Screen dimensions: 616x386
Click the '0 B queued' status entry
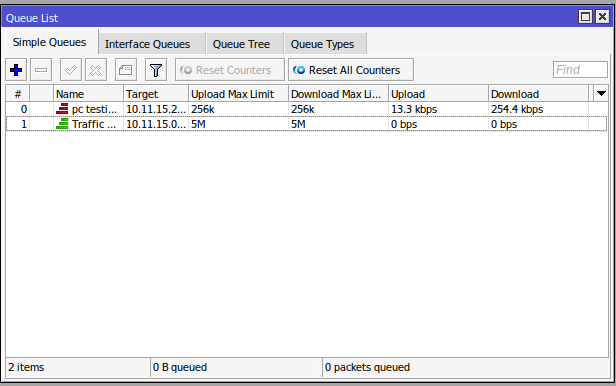click(x=180, y=367)
